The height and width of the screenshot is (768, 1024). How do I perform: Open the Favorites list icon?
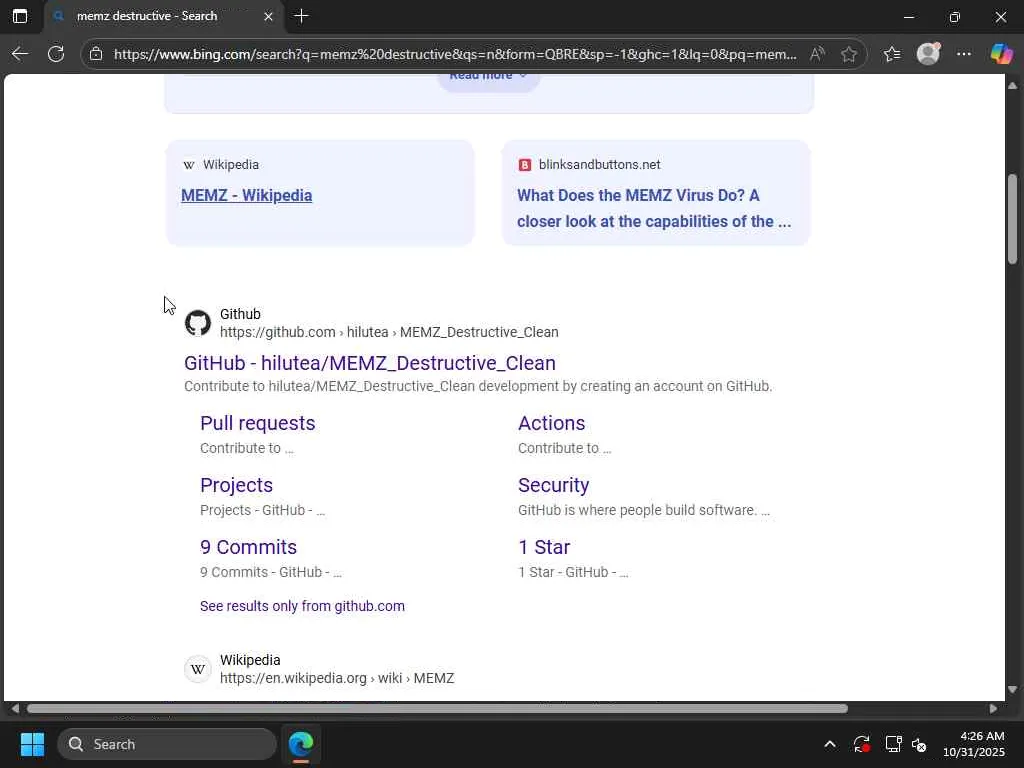pos(892,54)
